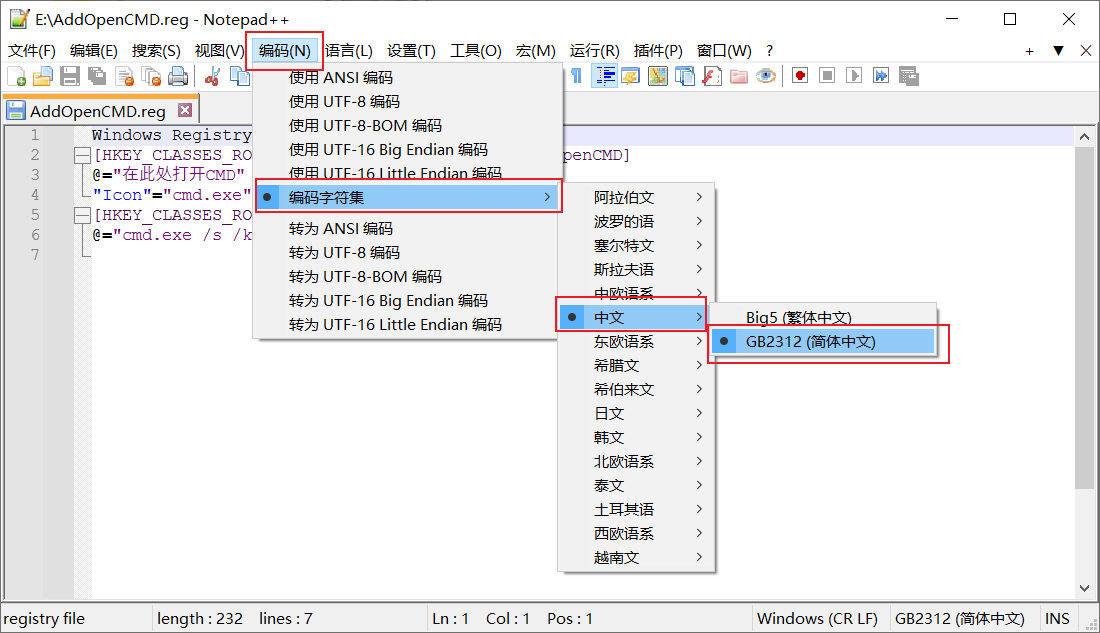Click the user-defined language lightning icon

click(x=631, y=76)
